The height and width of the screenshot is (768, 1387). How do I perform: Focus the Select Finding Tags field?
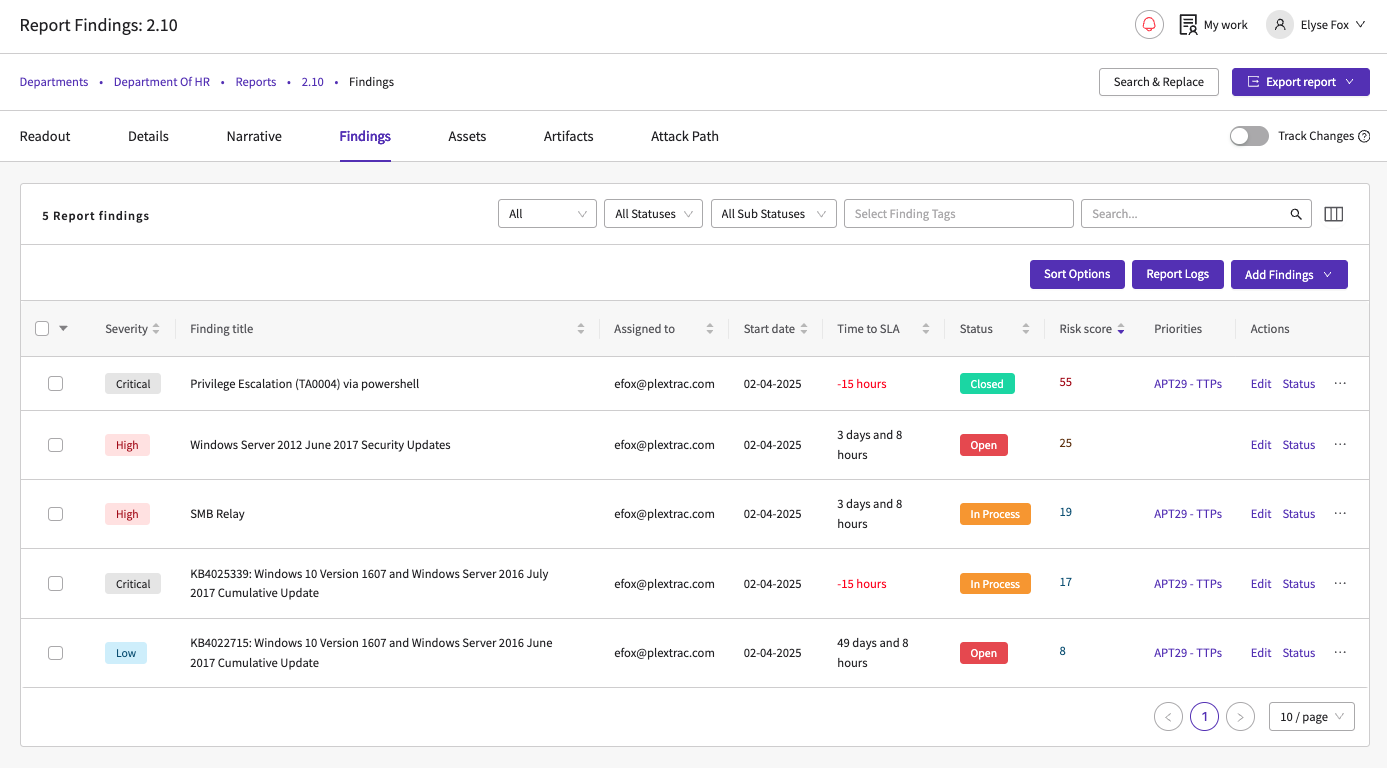pyautogui.click(x=959, y=214)
